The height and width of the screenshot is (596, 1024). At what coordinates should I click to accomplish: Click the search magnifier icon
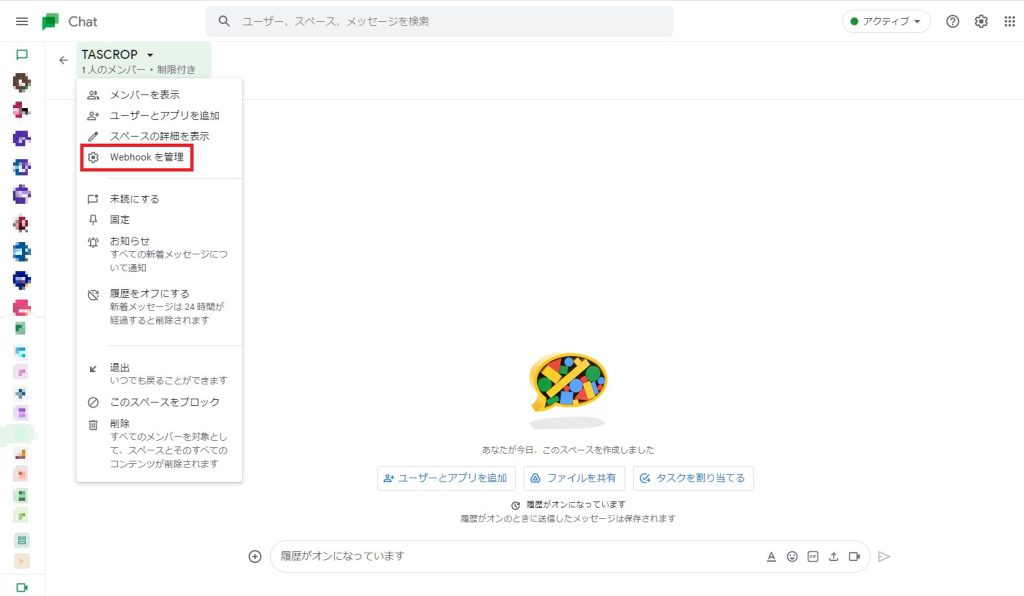pos(224,21)
